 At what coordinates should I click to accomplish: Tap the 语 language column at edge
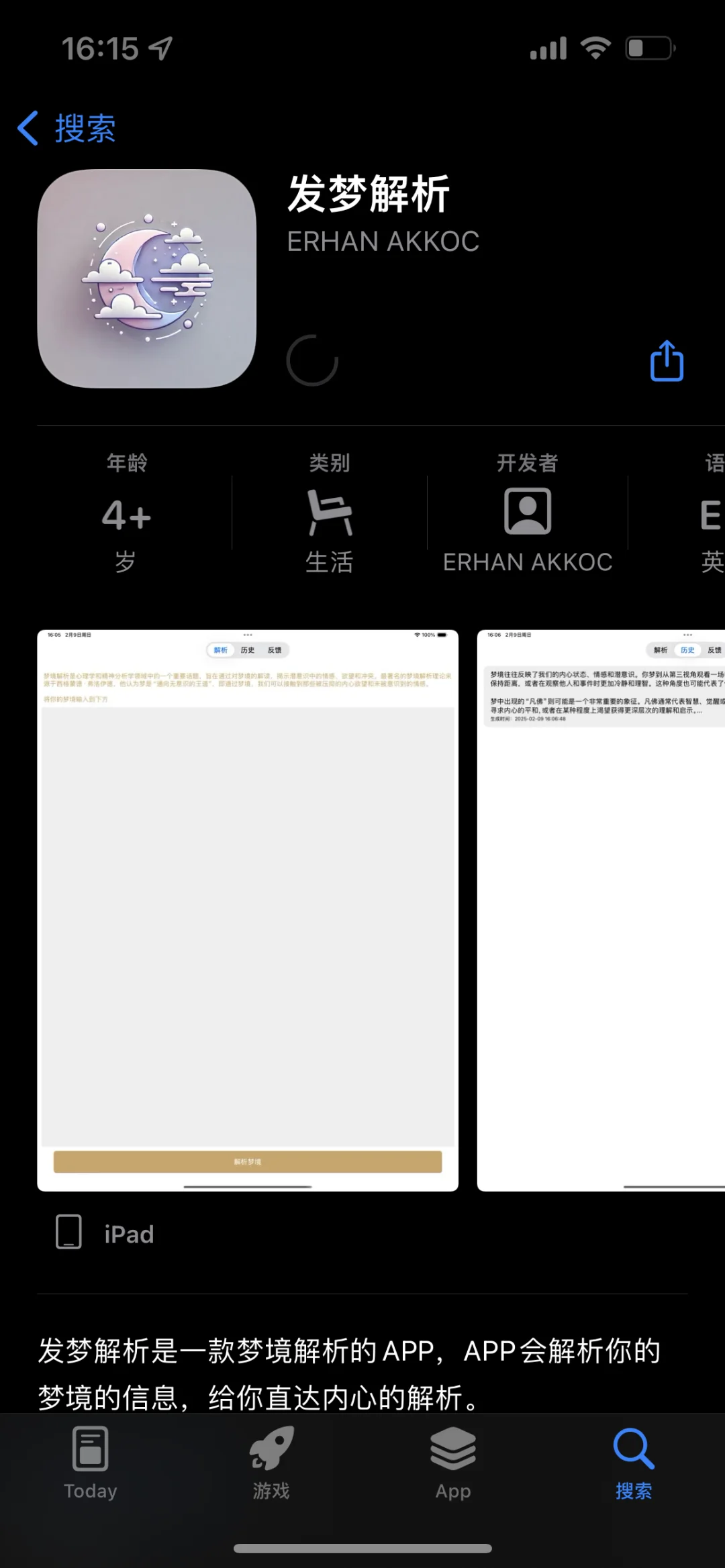712,513
